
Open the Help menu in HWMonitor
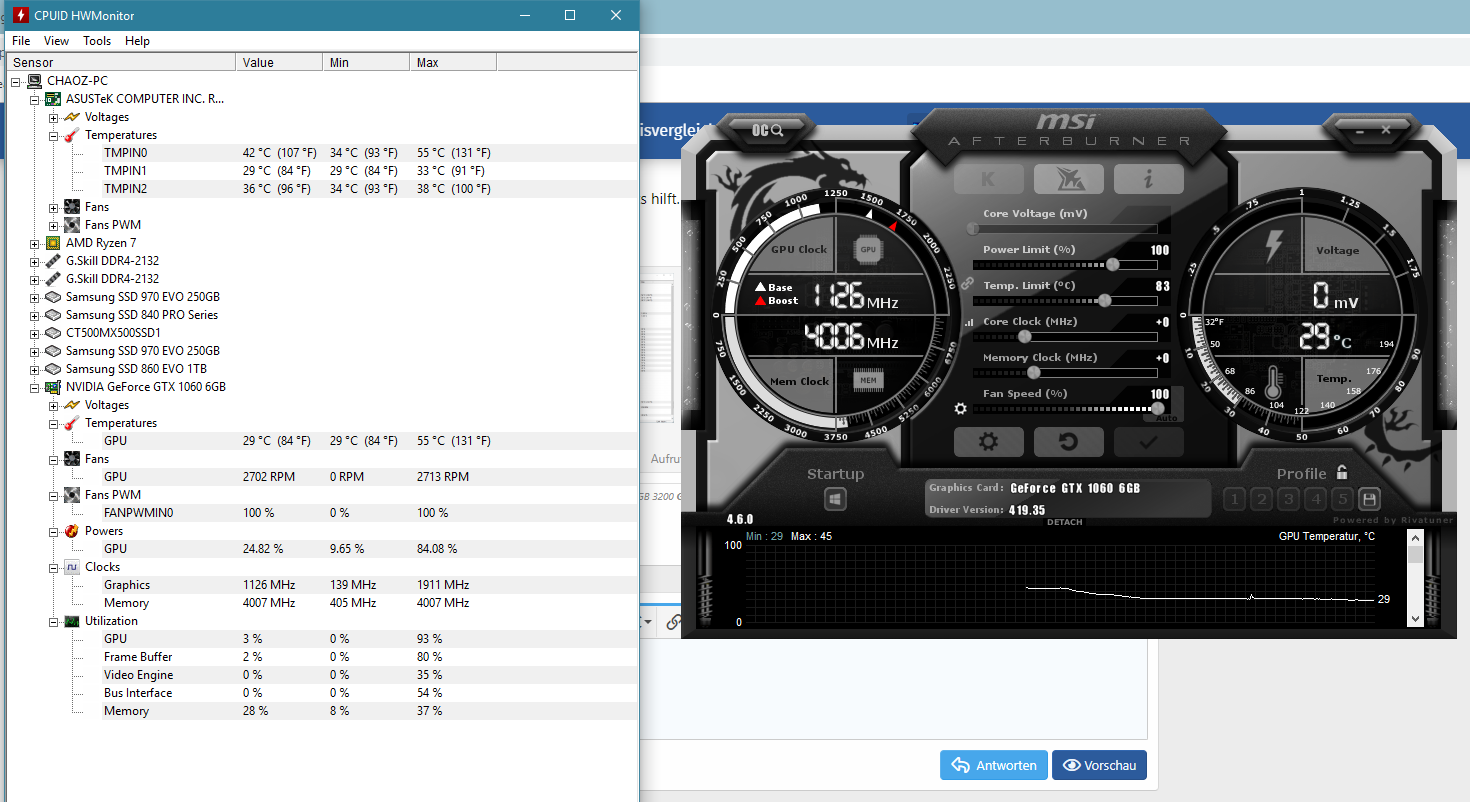(x=137, y=41)
